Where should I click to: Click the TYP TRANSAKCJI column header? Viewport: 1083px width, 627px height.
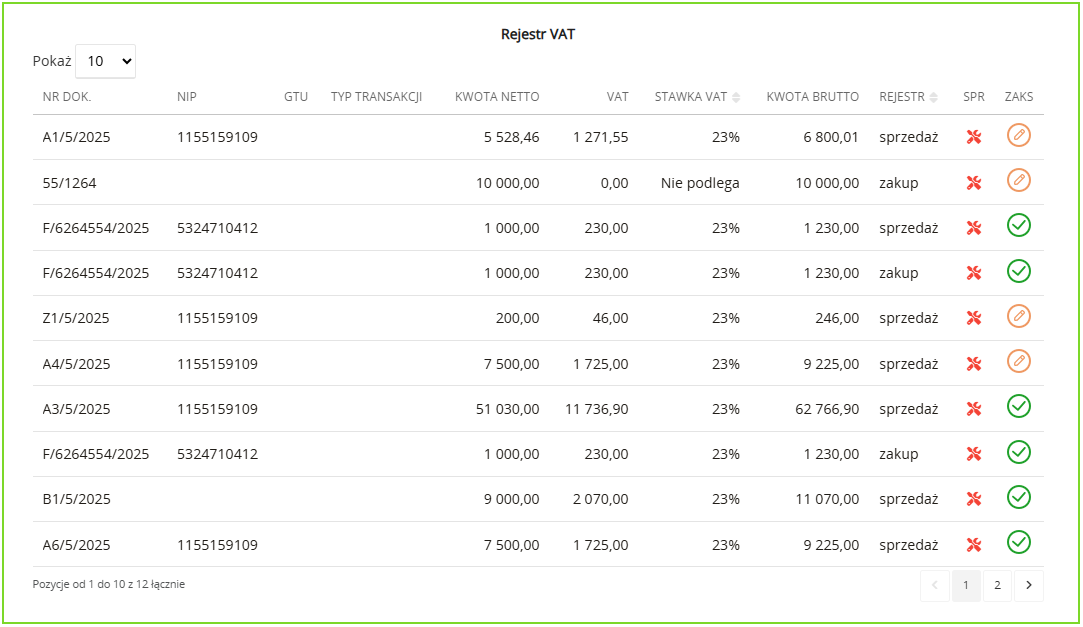[376, 97]
